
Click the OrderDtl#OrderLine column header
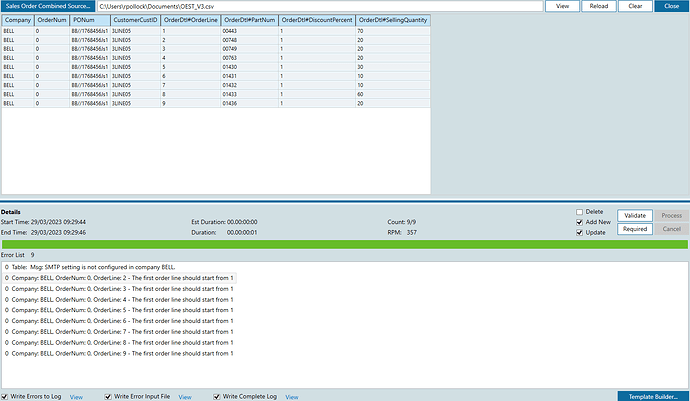[191, 20]
